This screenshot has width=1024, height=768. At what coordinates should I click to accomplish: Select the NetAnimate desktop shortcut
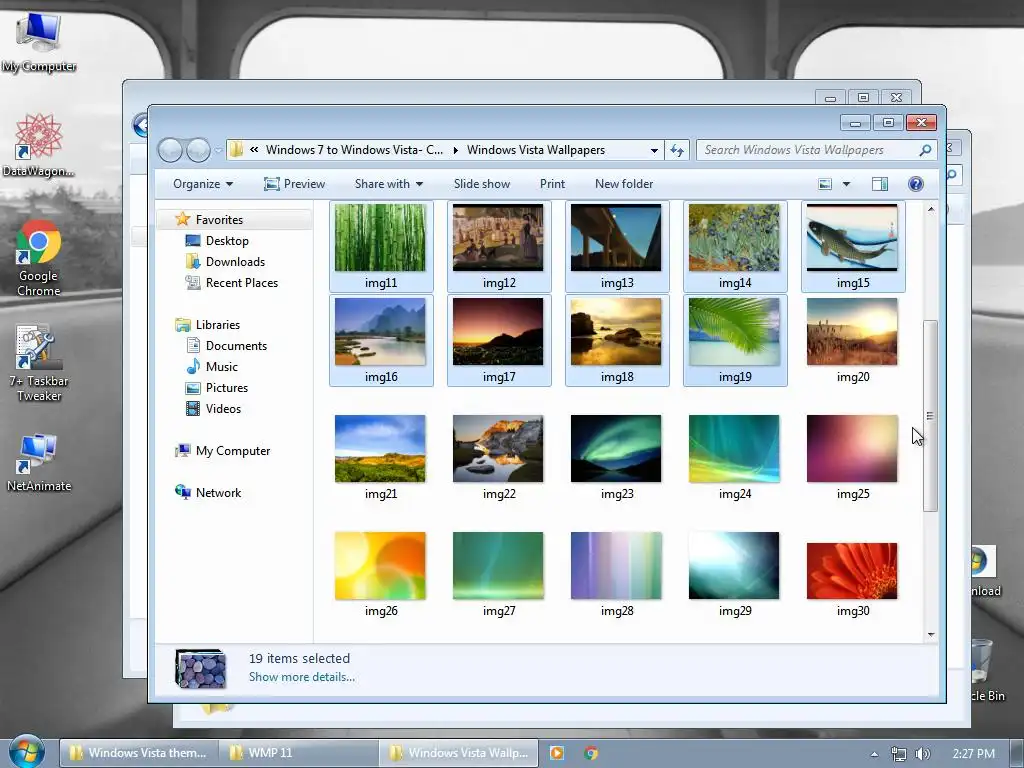39,462
